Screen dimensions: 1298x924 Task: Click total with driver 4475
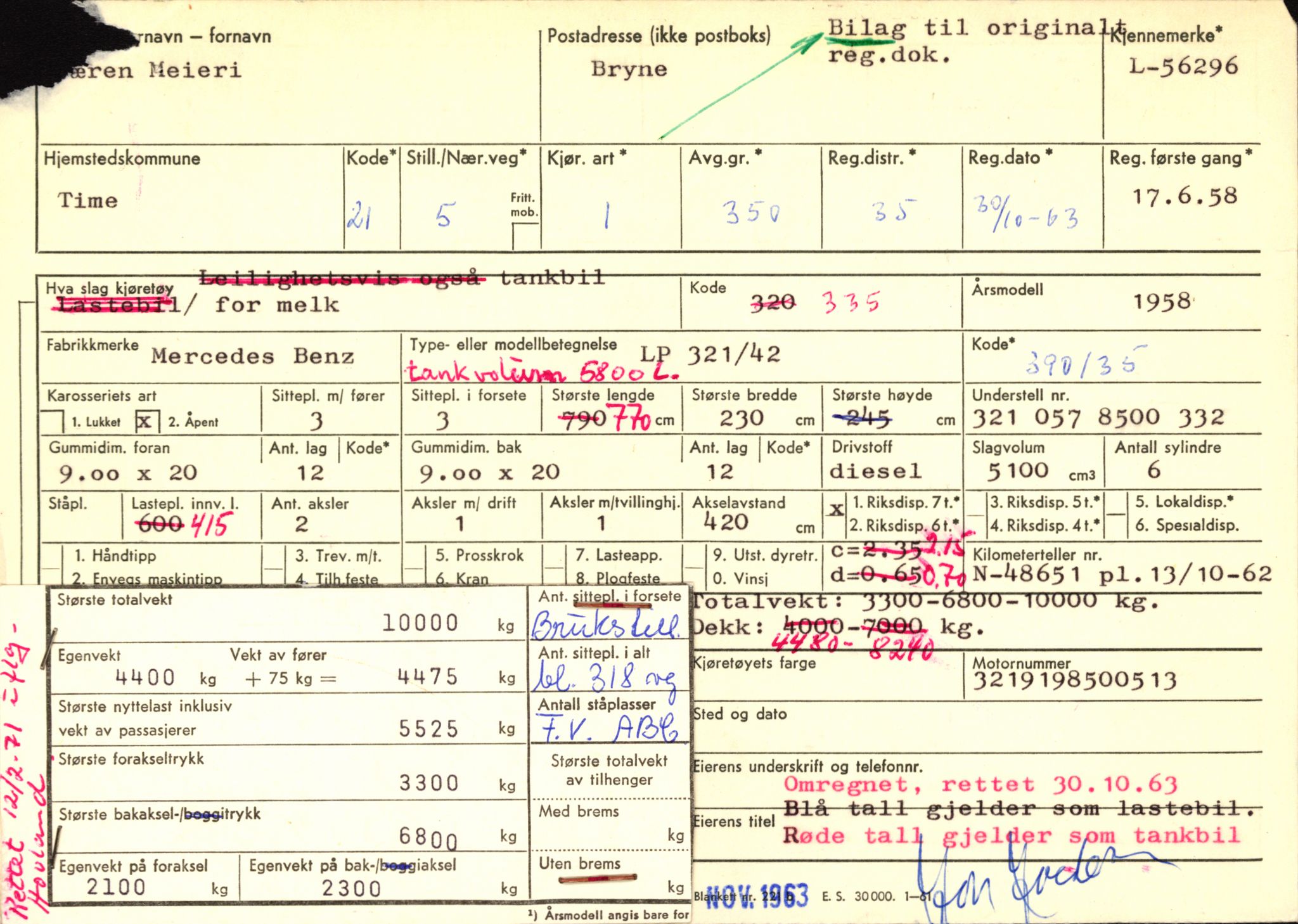428,677
